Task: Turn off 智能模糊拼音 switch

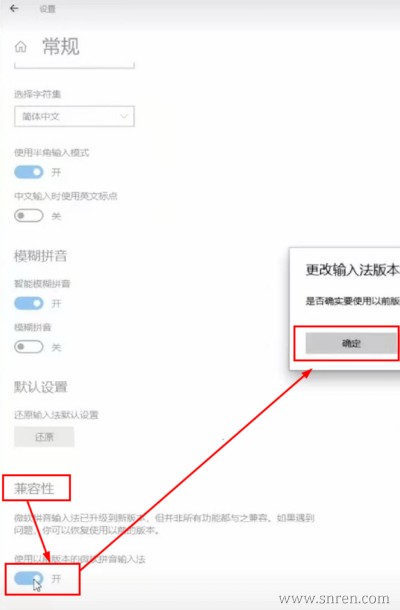Action: click(29, 303)
